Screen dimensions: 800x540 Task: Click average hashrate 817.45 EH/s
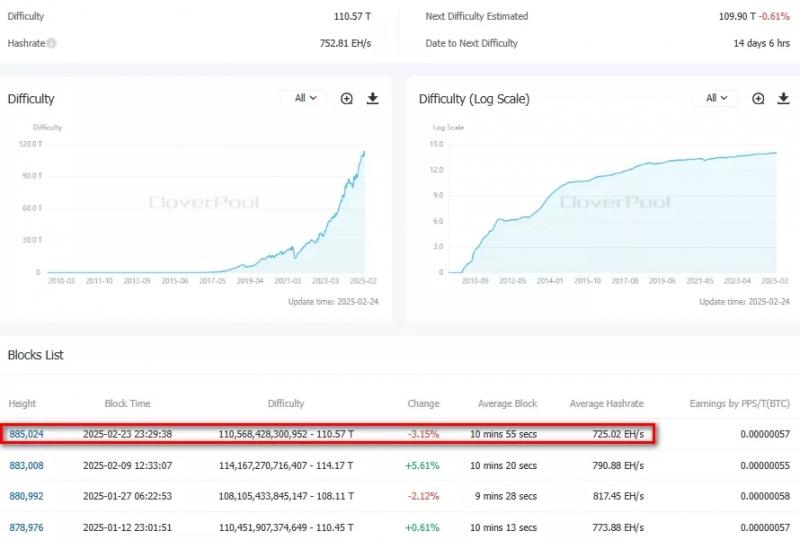[x=618, y=496]
